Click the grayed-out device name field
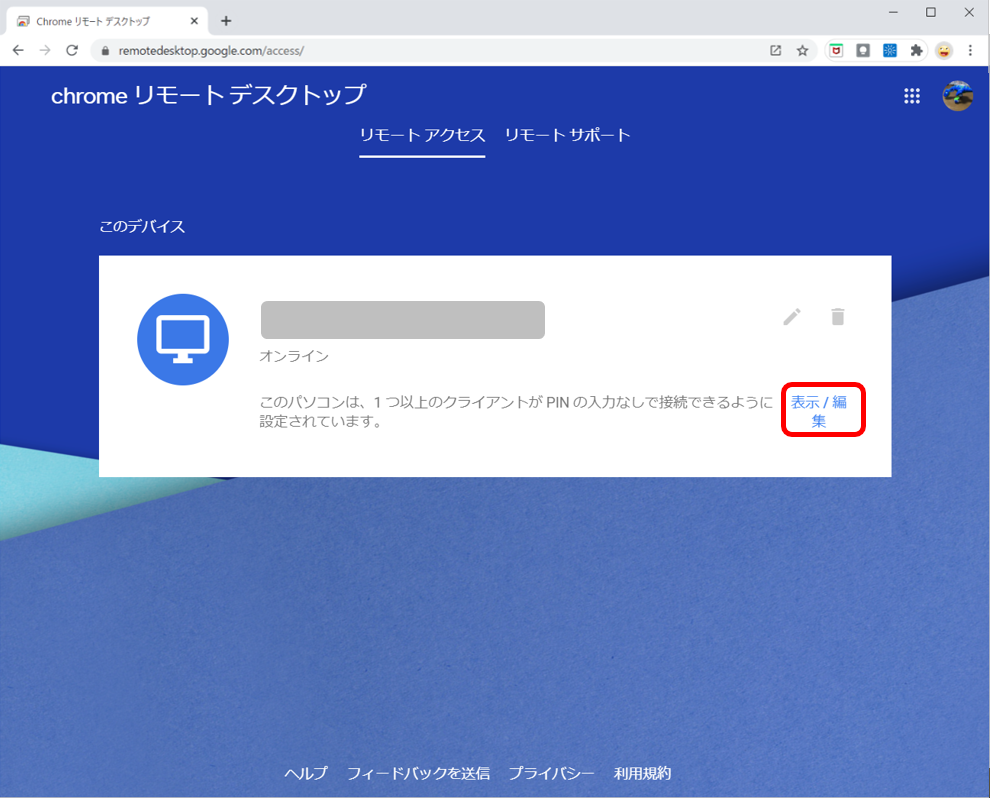This screenshot has width=992, height=800. 403,320
